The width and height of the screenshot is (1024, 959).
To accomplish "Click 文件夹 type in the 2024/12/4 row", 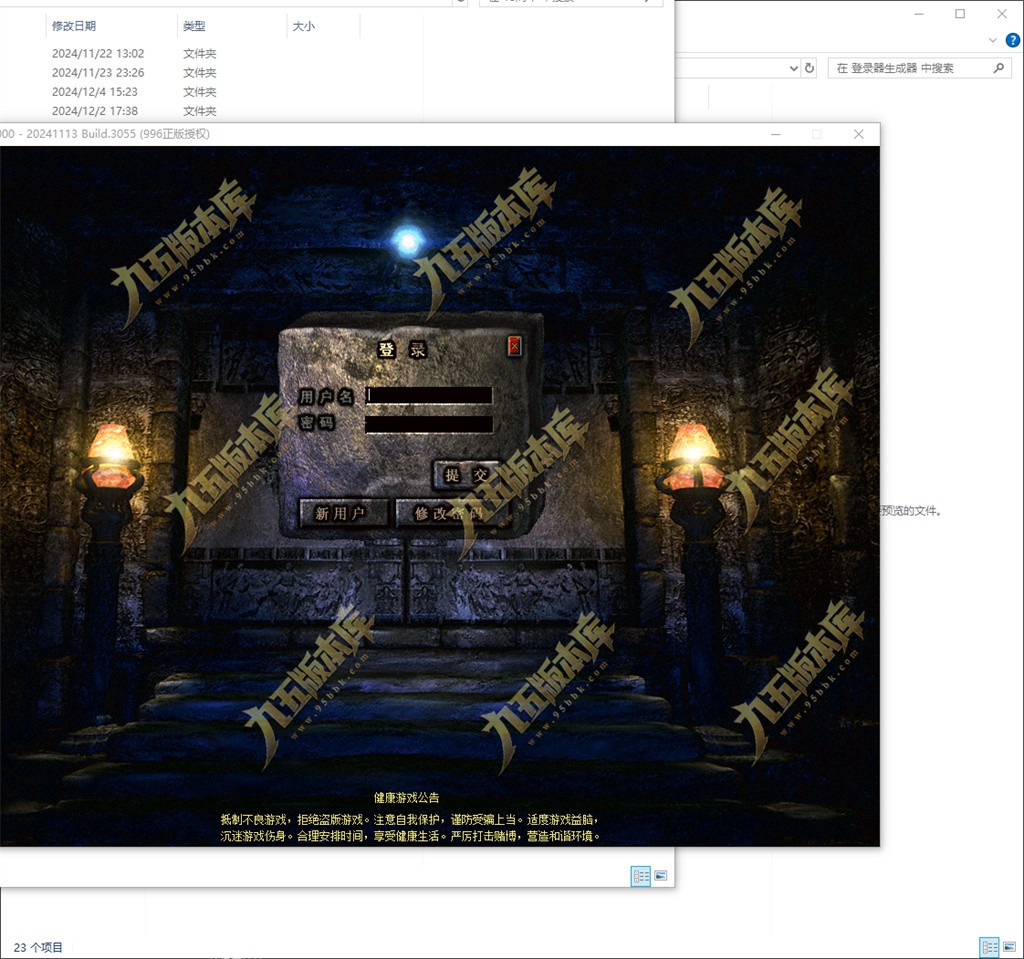I will tap(199, 91).
